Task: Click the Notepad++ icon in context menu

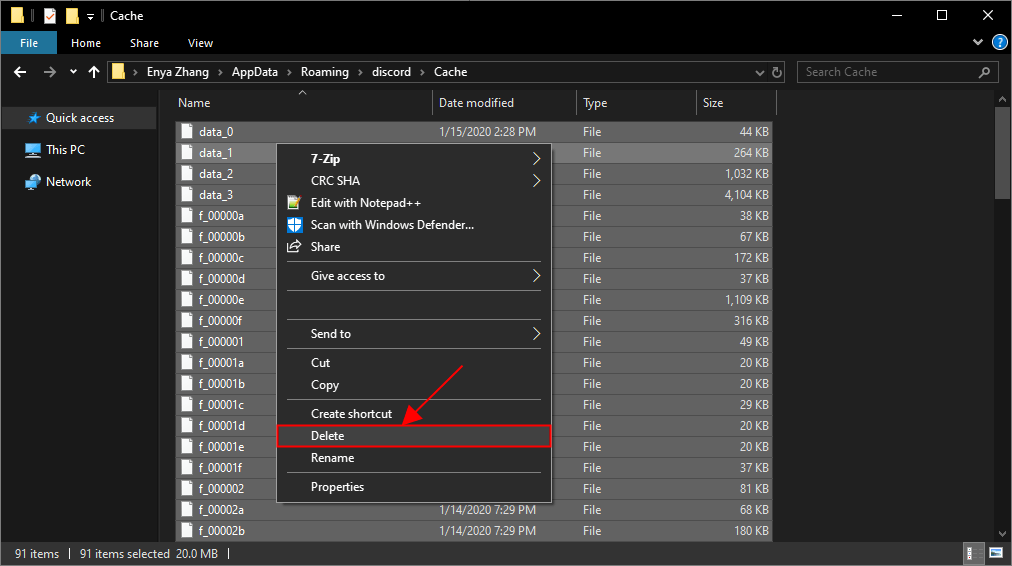Action: point(295,203)
